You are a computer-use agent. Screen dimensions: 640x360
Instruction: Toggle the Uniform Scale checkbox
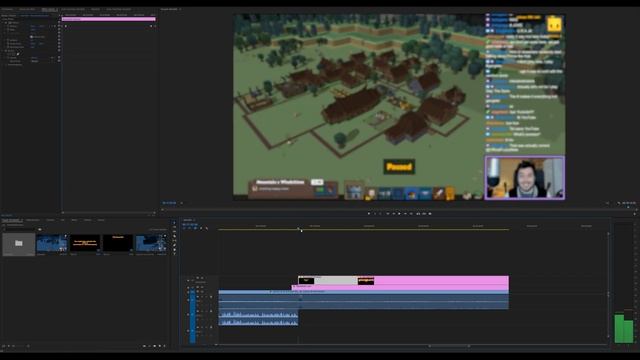pyautogui.click(x=32, y=37)
